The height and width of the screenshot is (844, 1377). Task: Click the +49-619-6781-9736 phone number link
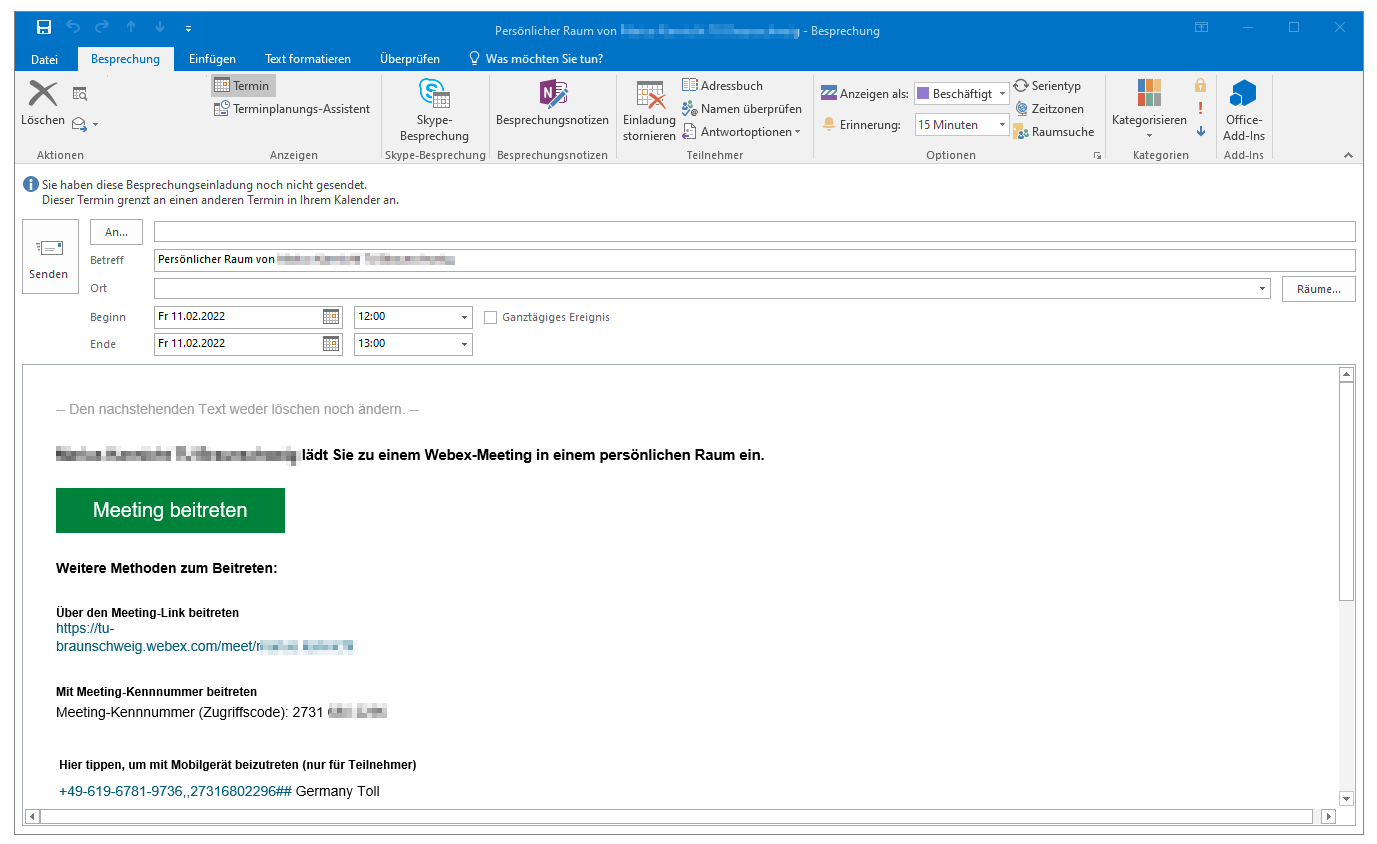pyautogui.click(x=174, y=792)
